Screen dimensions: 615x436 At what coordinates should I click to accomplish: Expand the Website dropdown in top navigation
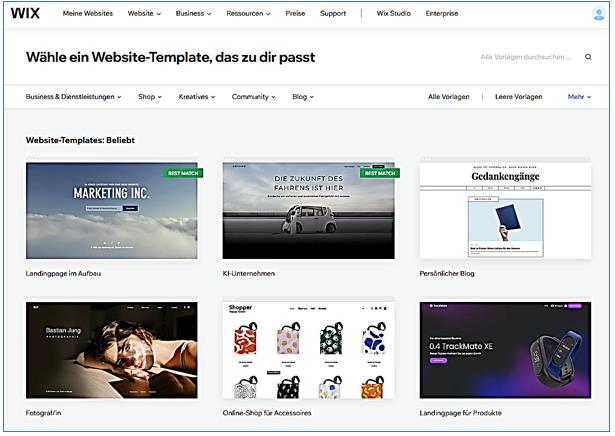coord(144,13)
